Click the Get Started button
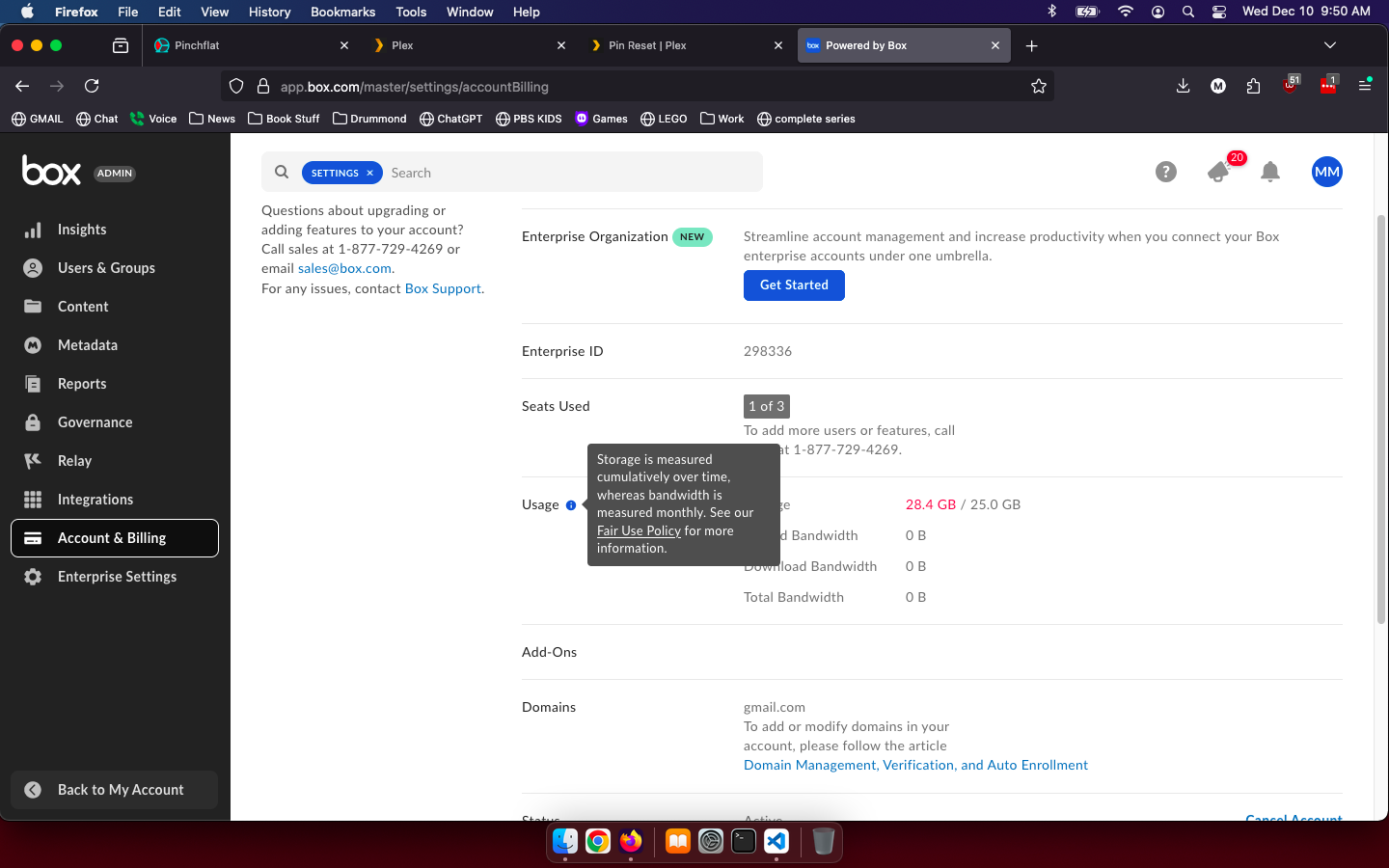 [x=793, y=285]
